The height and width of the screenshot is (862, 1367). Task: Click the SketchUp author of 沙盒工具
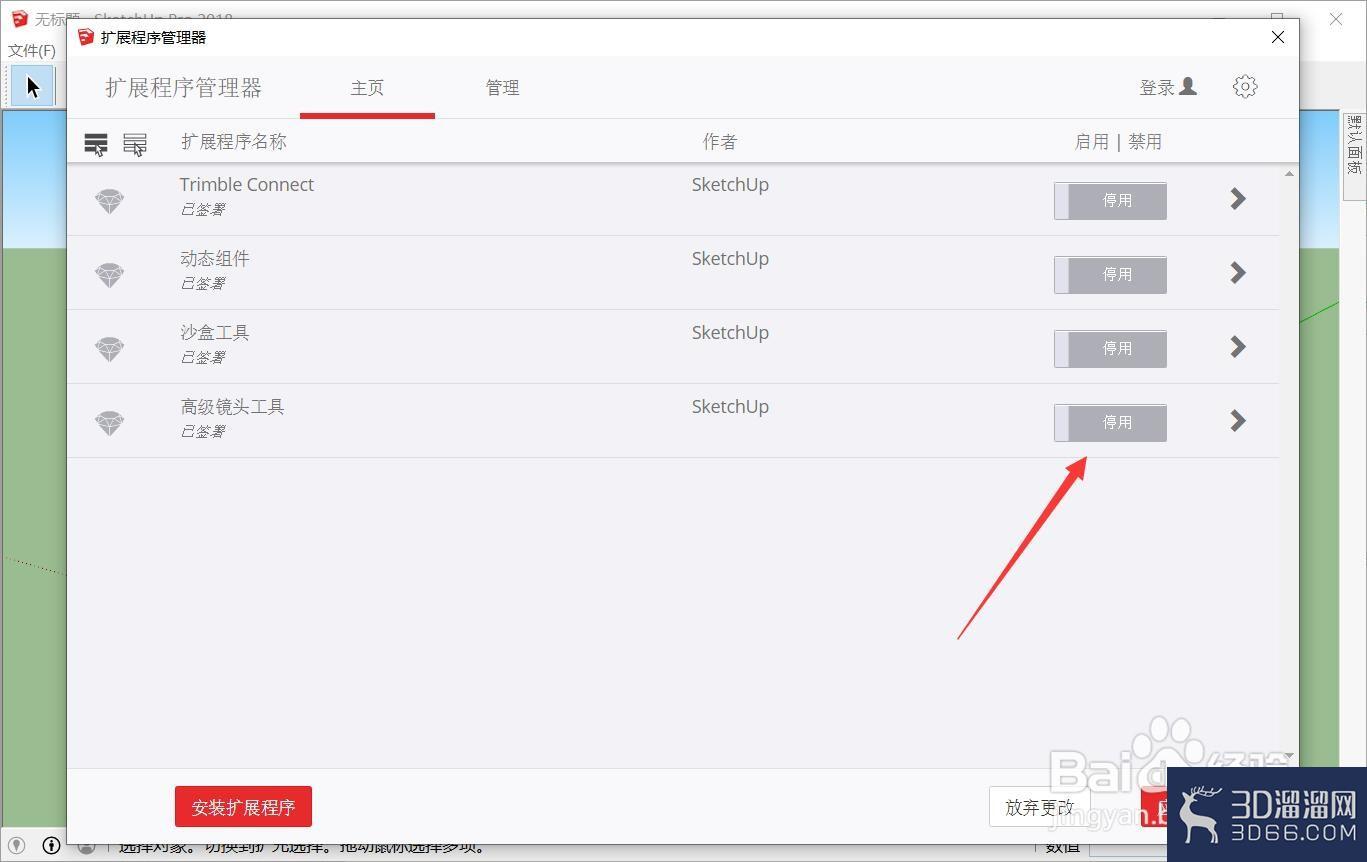point(730,332)
